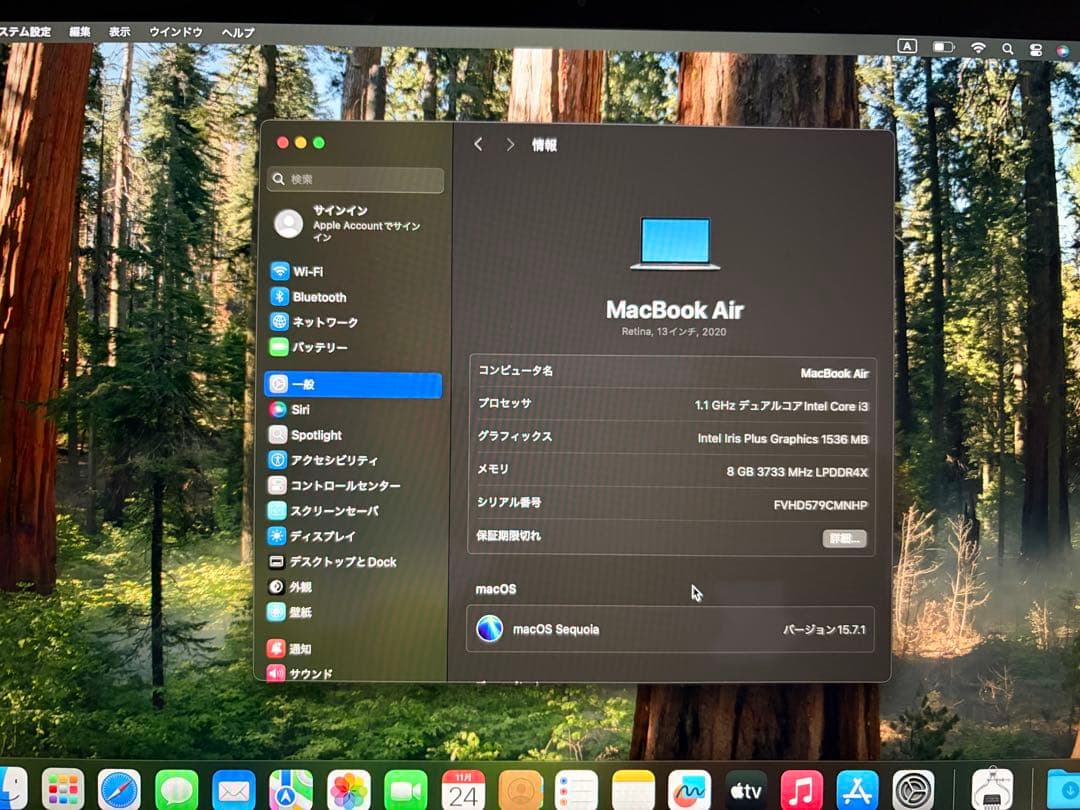Screen dimensions: 1080x810
Task: Open the ヘルプ (Help) menu
Action: coord(240,31)
